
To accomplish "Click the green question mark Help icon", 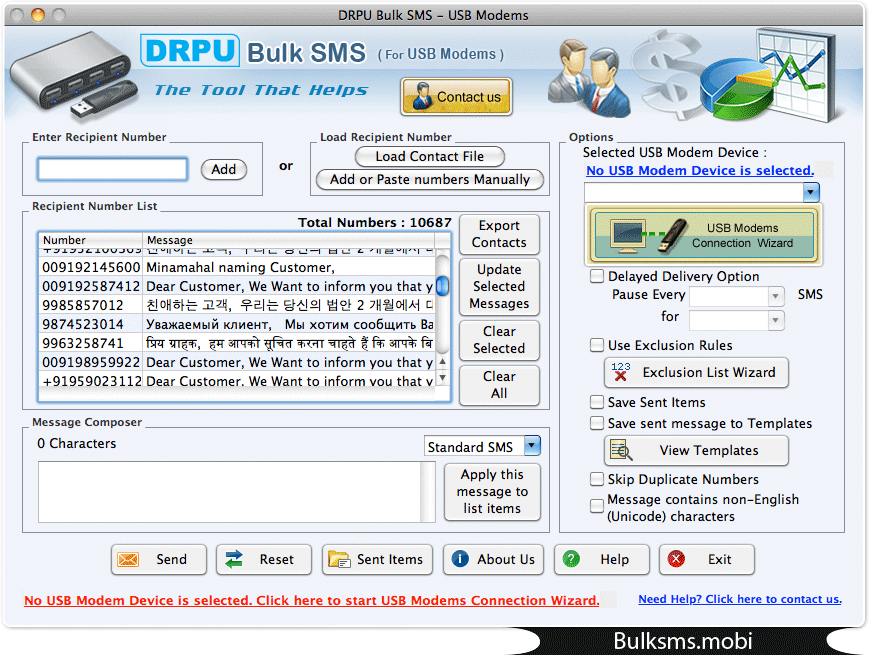I will coord(571,559).
